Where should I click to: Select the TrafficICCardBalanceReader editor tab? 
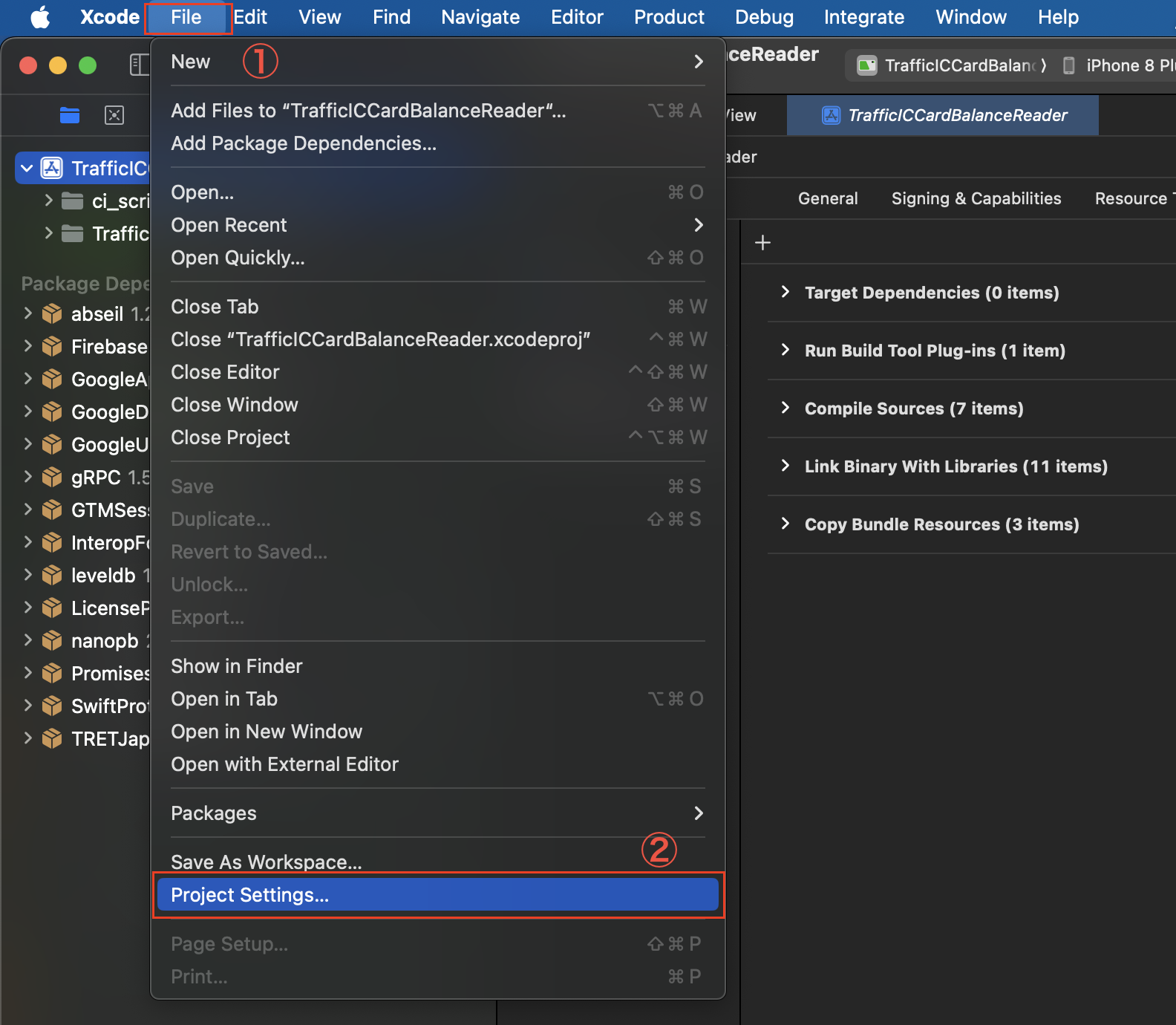943,115
